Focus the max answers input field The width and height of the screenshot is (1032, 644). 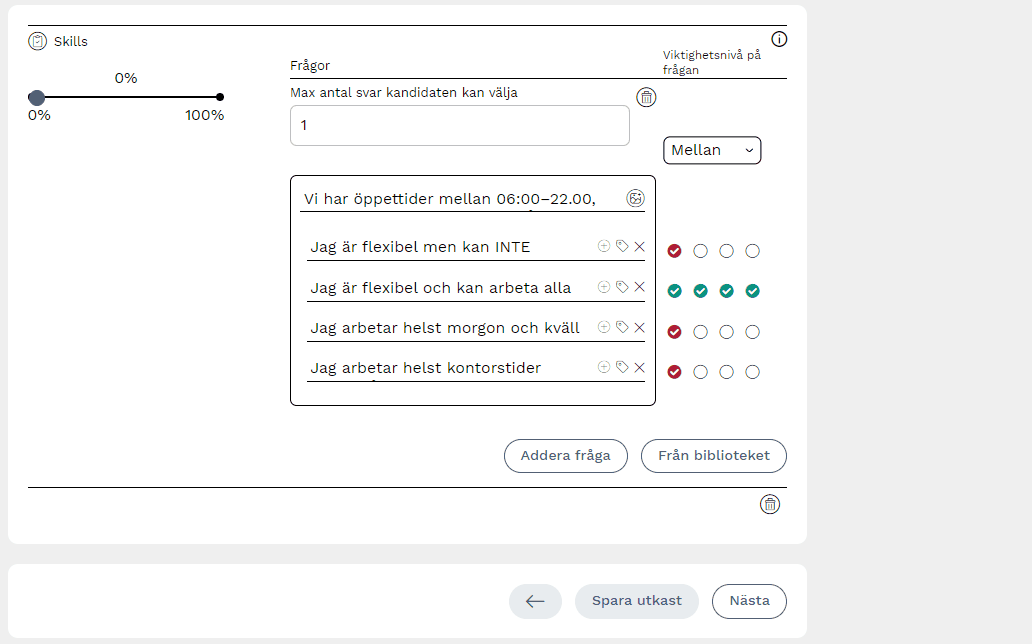[460, 126]
